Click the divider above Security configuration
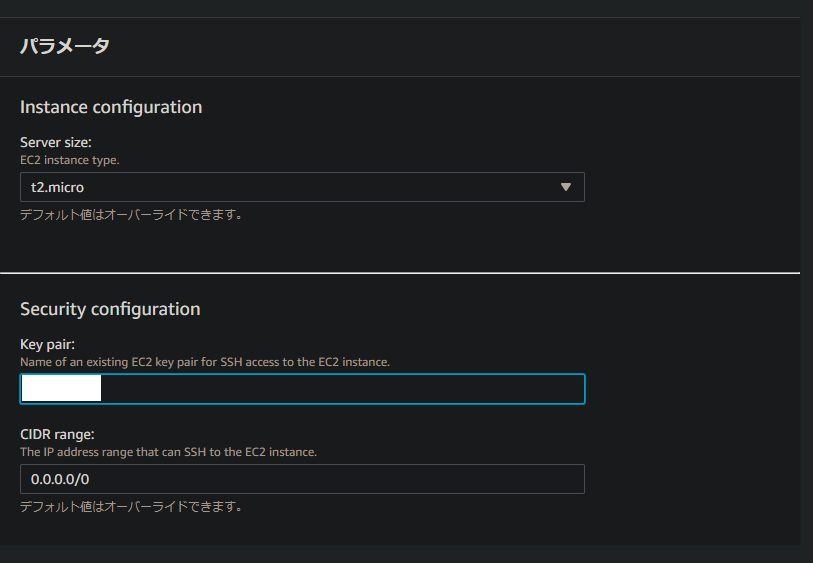Screen dimensions: 813x563 coord(400,272)
